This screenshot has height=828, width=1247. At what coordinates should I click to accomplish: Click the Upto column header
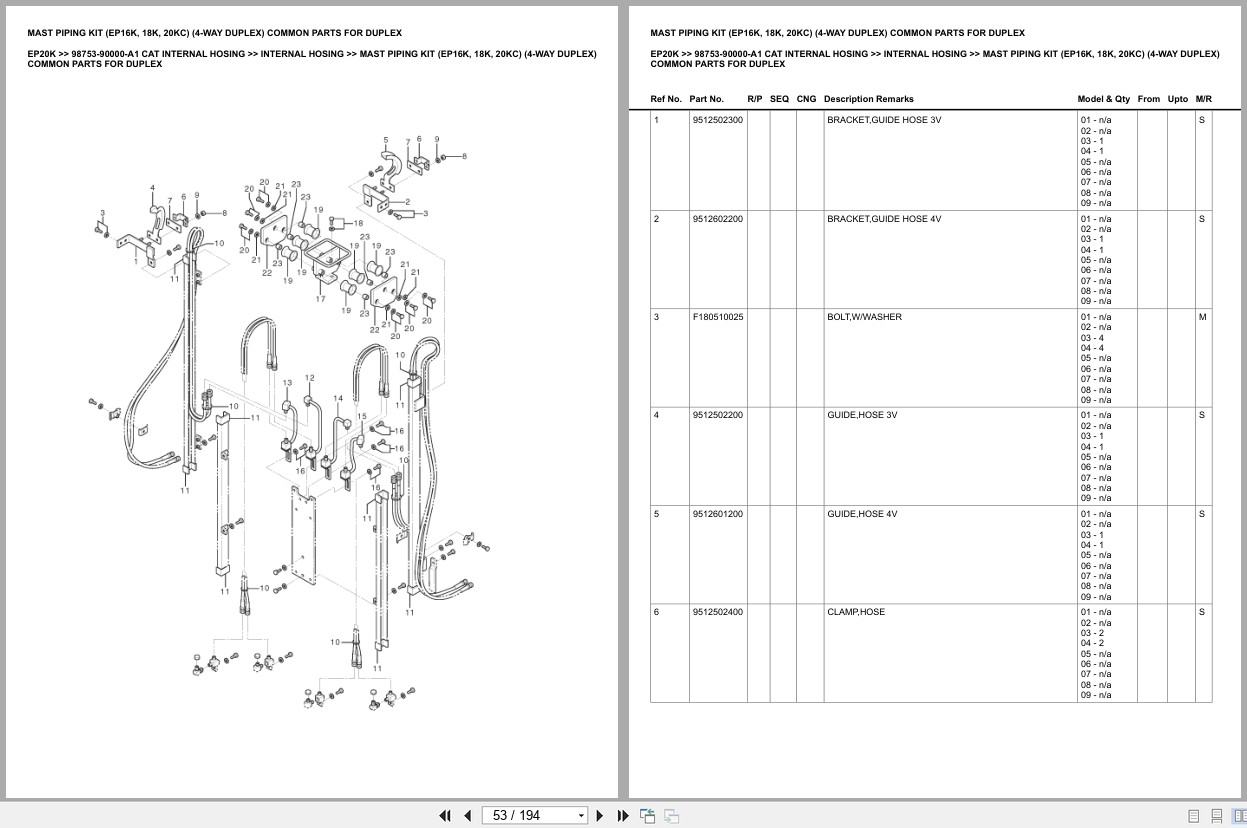1178,99
